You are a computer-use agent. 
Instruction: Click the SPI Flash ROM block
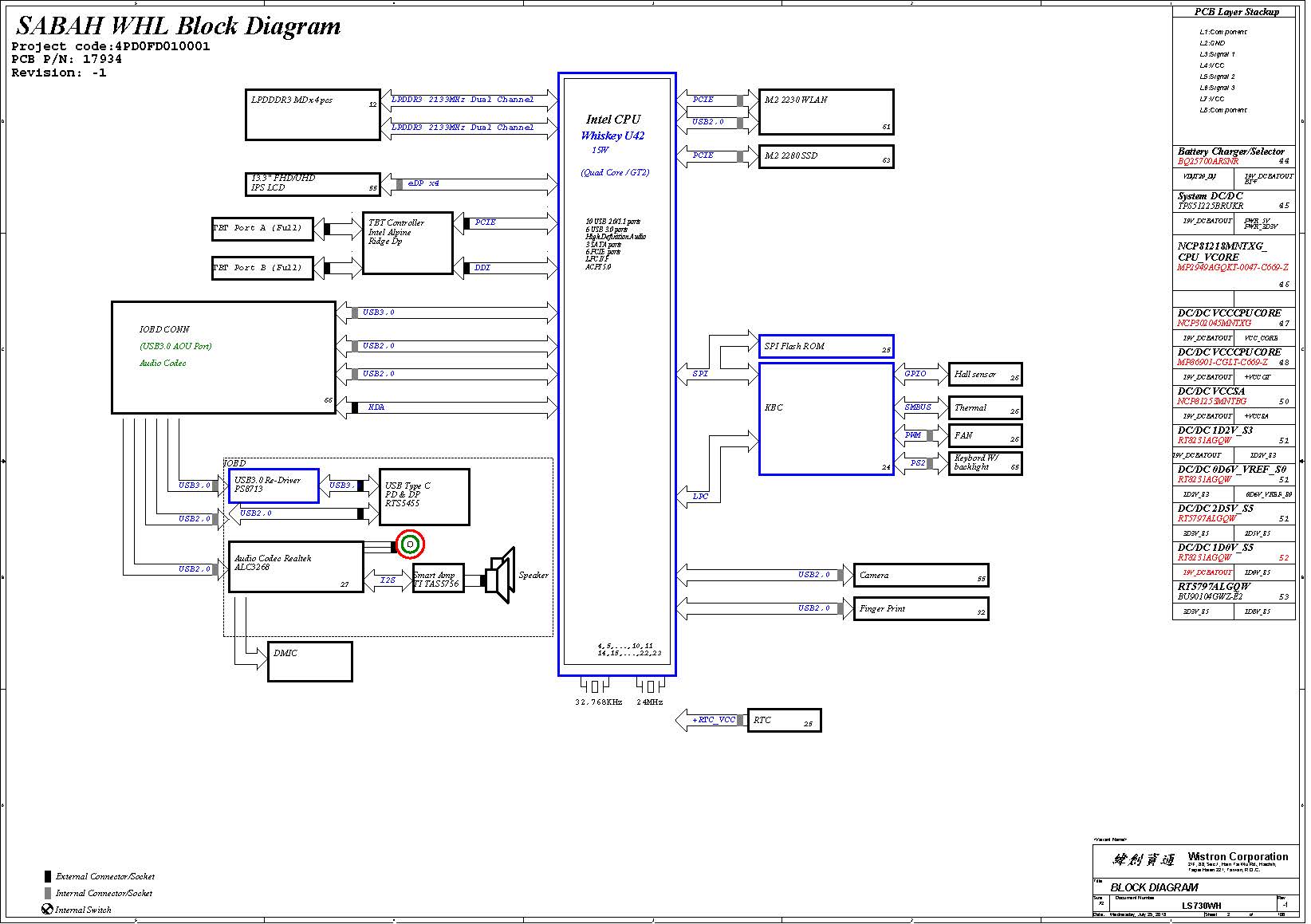(x=826, y=347)
